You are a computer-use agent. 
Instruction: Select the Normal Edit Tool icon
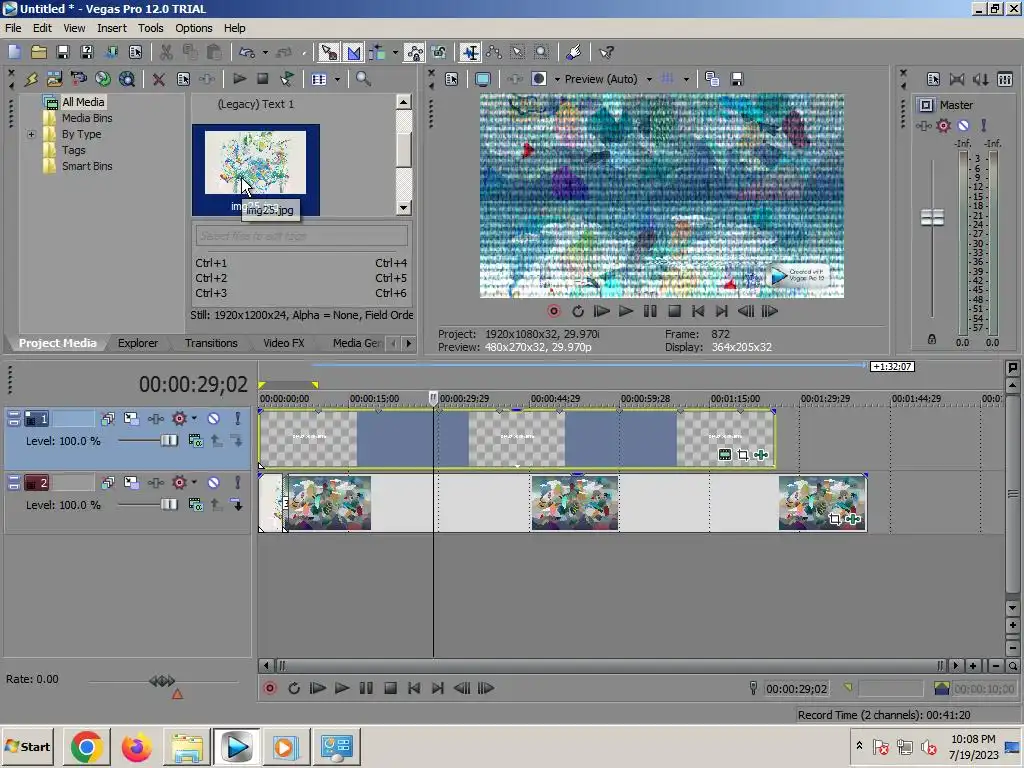pos(470,52)
